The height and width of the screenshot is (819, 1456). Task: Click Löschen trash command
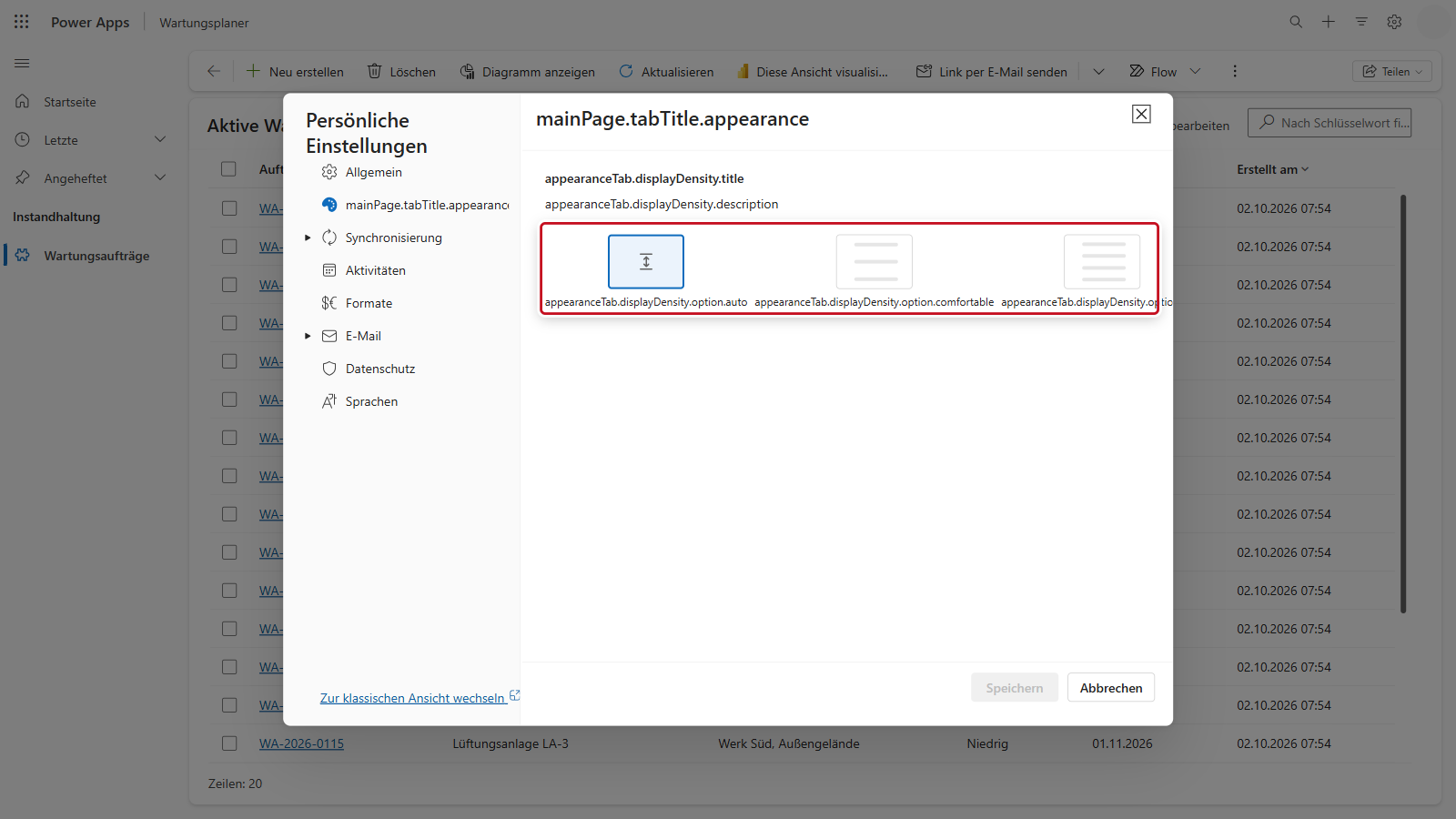(x=401, y=71)
